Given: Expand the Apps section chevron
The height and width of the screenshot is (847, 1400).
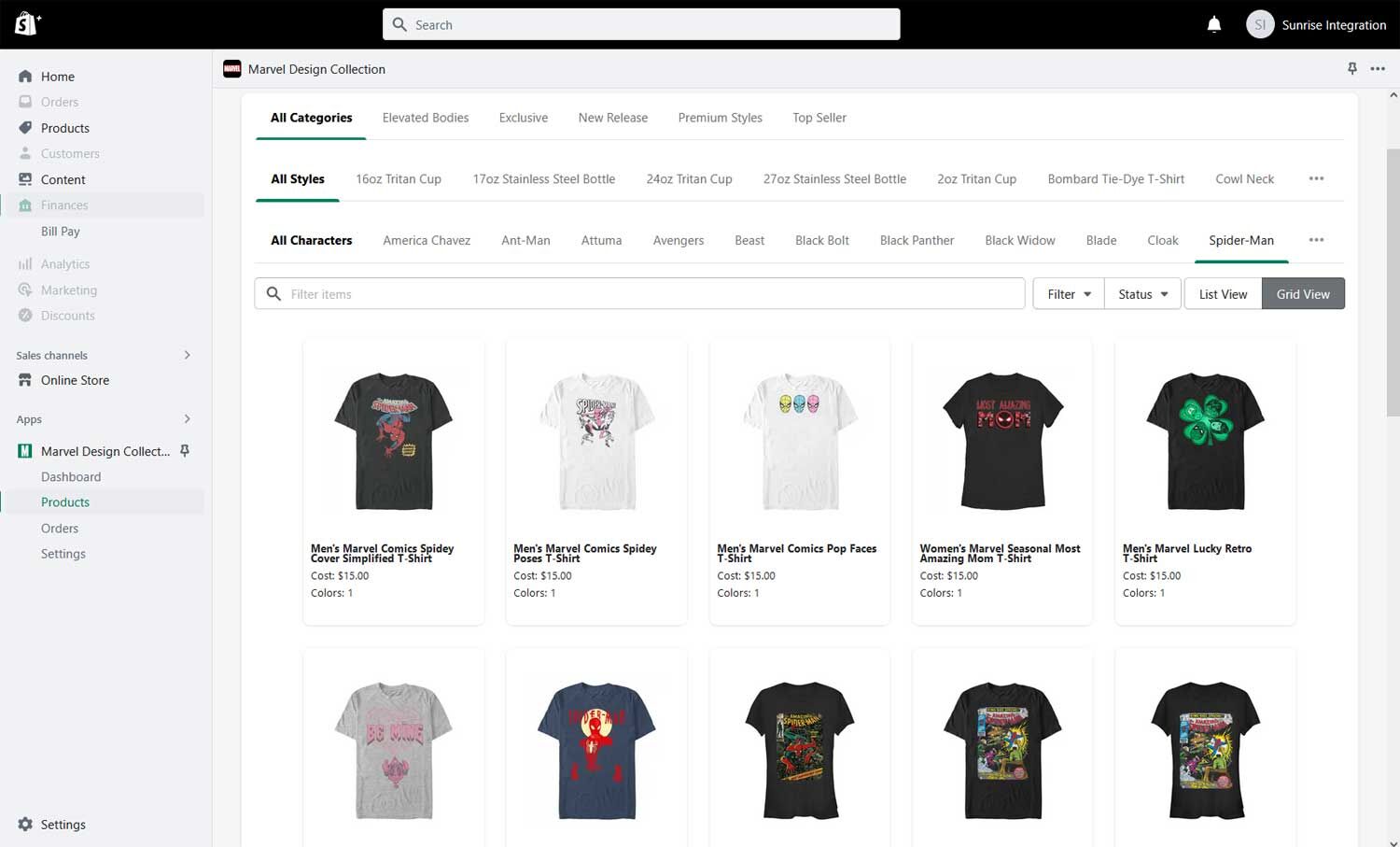Looking at the screenshot, I should point(187,419).
